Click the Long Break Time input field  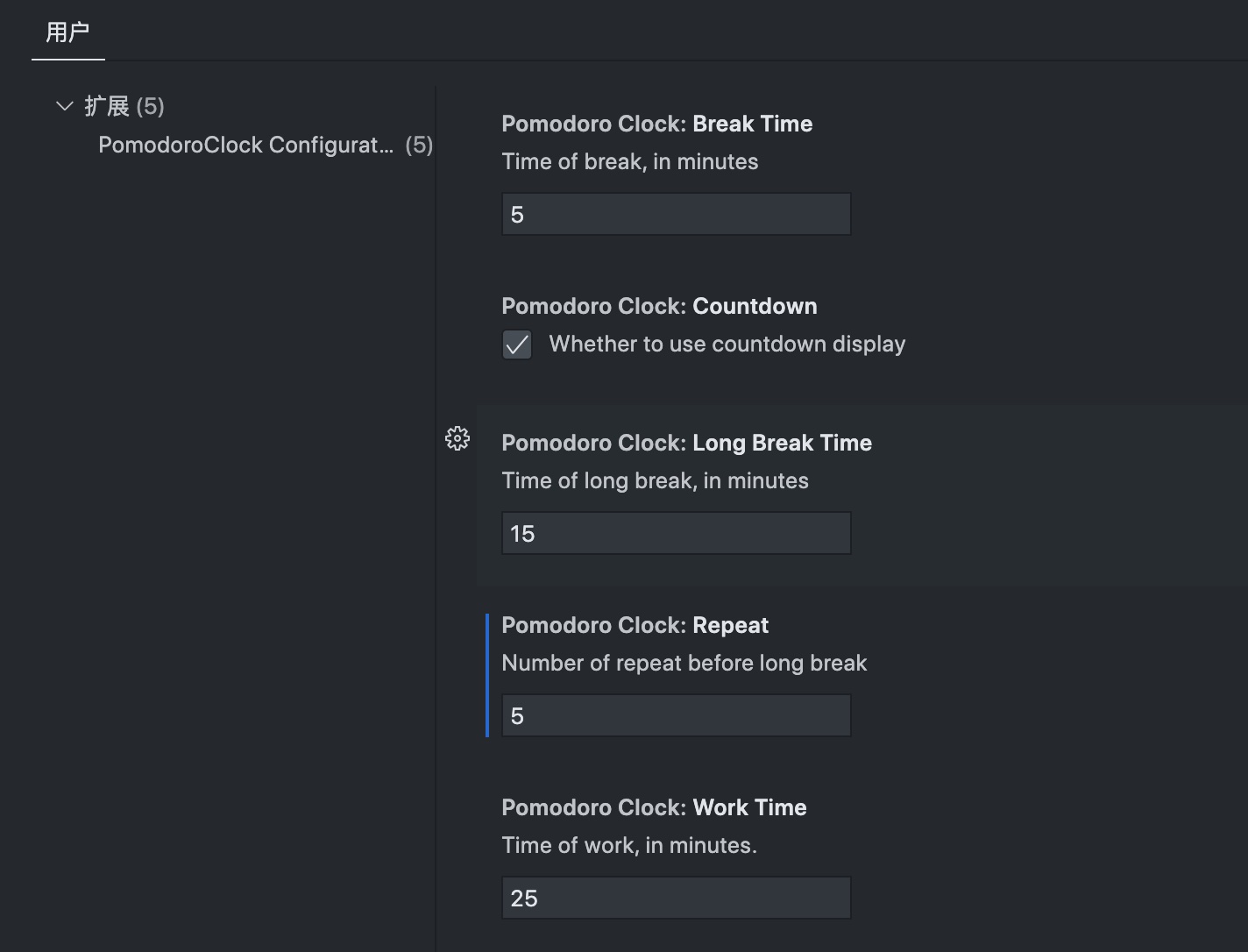(x=676, y=533)
